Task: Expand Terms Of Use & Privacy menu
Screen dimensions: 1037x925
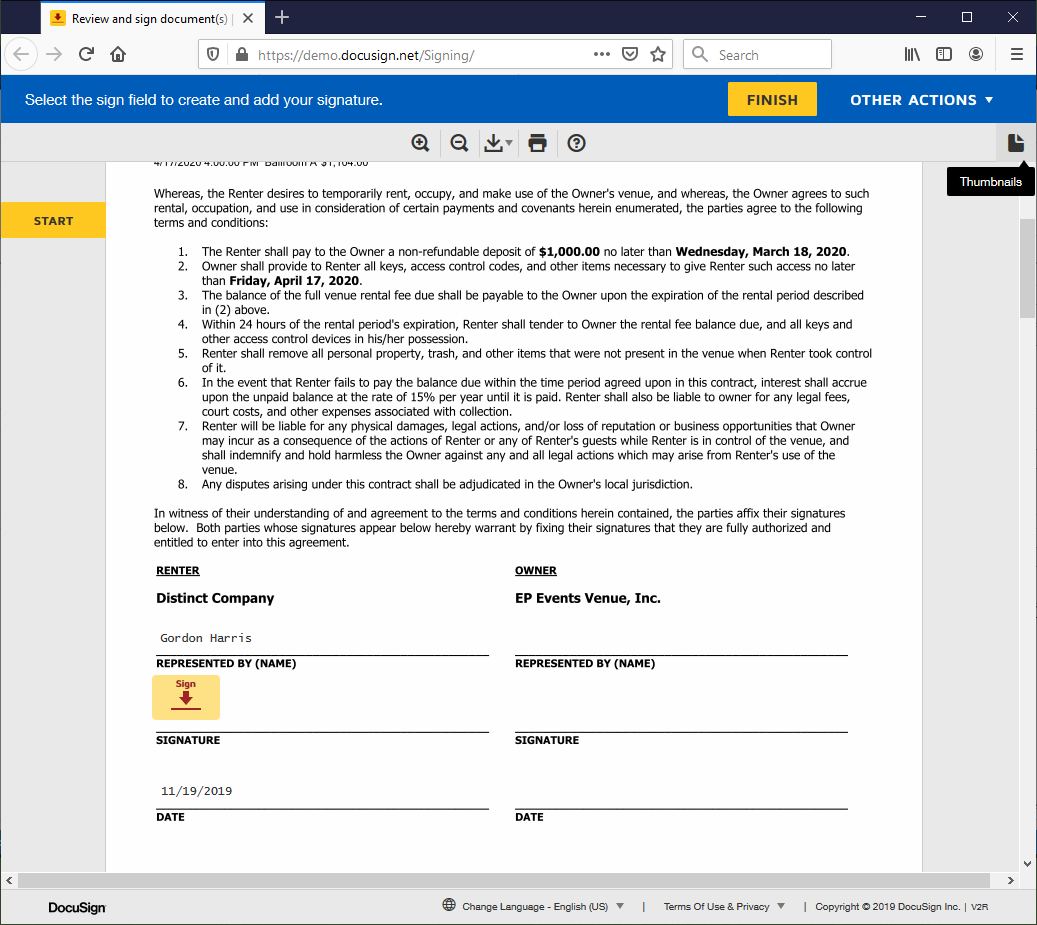Action: coord(724,906)
